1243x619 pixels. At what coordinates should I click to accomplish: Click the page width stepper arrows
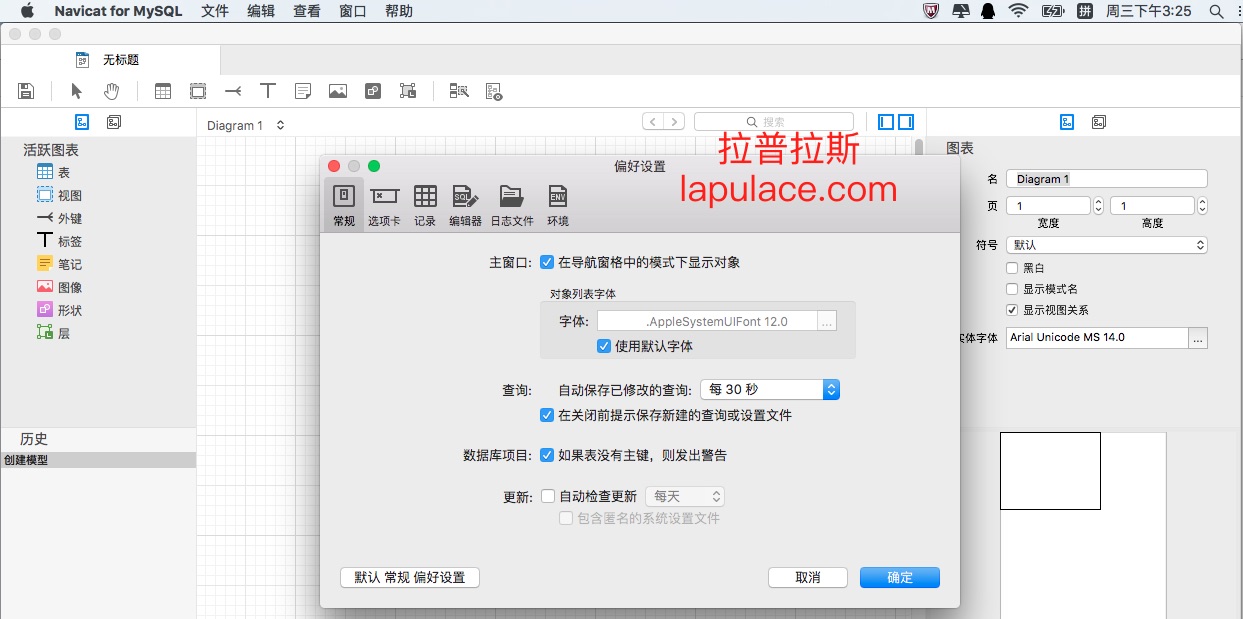[x=1098, y=205]
